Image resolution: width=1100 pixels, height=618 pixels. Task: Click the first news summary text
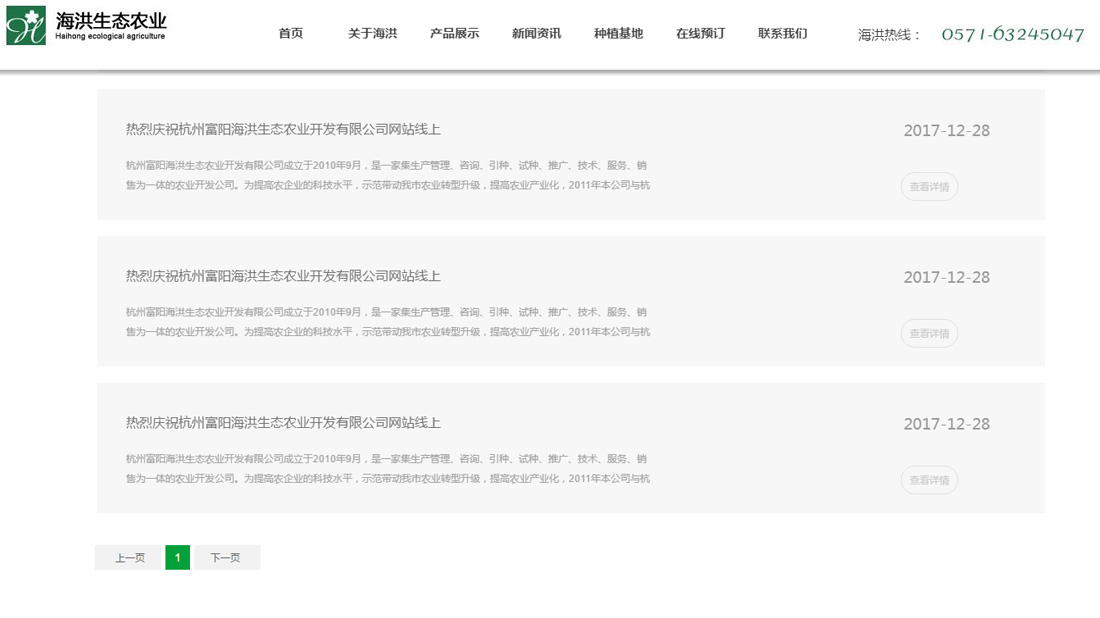pyautogui.click(x=385, y=175)
